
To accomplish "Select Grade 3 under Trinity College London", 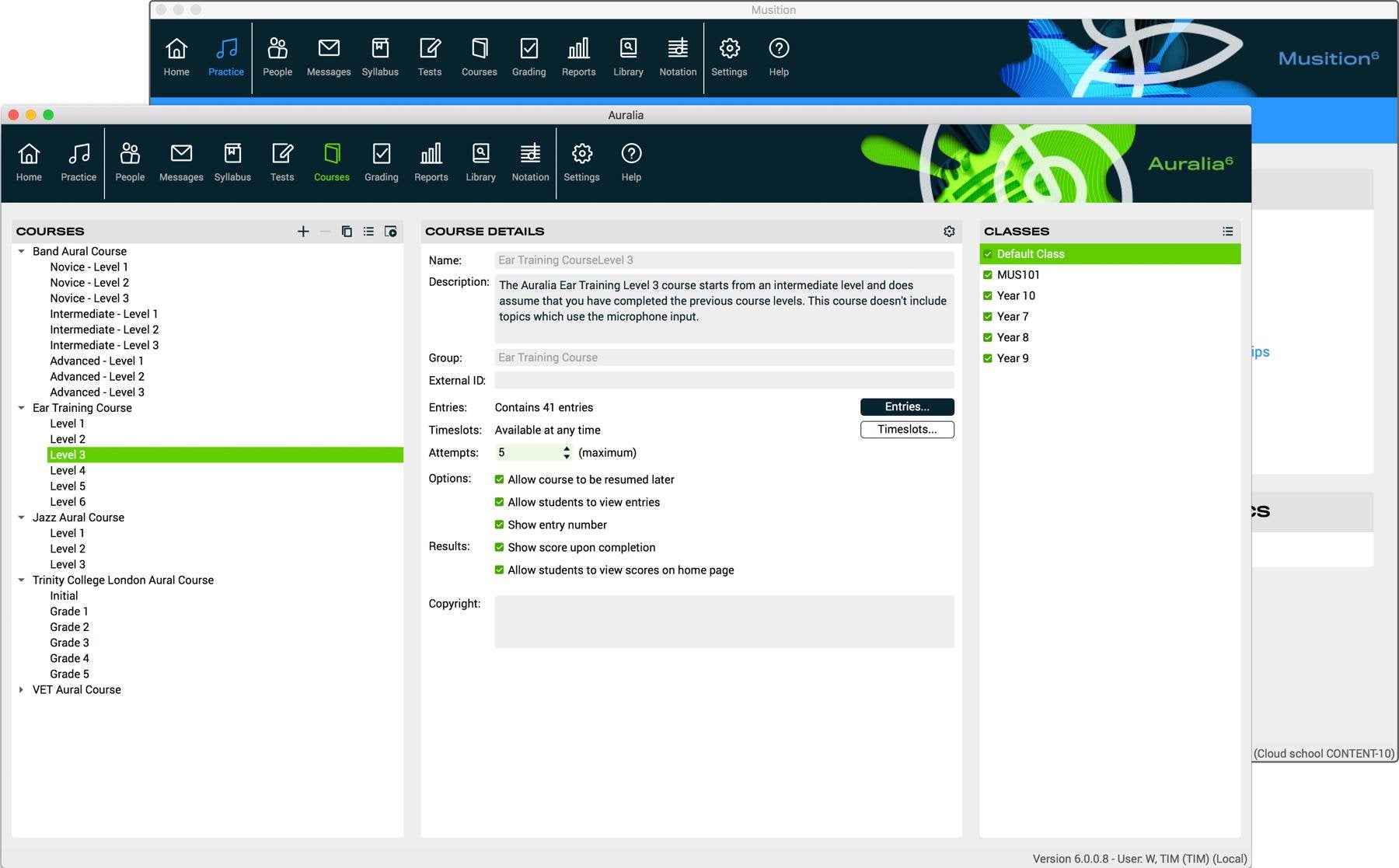I will pos(69,643).
